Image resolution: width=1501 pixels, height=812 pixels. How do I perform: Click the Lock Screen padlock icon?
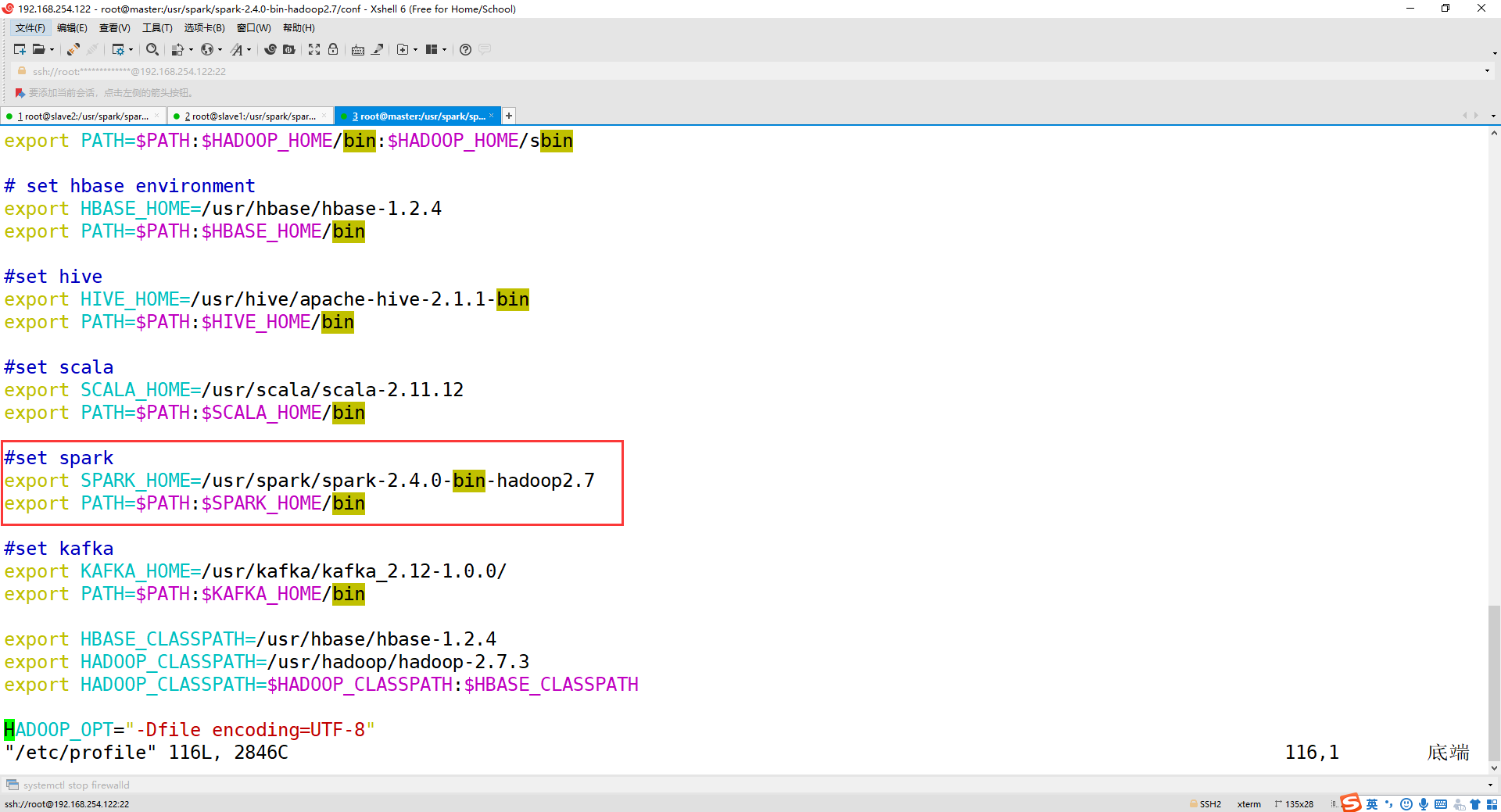tap(333, 49)
